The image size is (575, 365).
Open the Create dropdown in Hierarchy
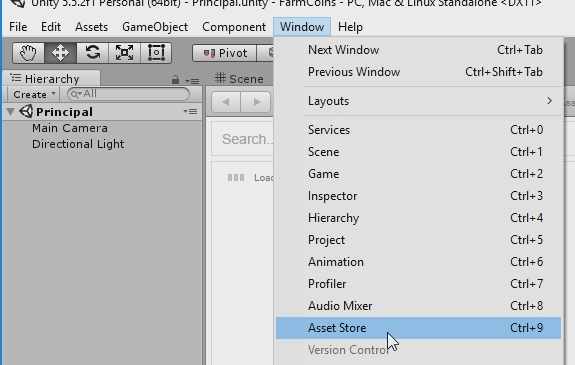[x=34, y=94]
